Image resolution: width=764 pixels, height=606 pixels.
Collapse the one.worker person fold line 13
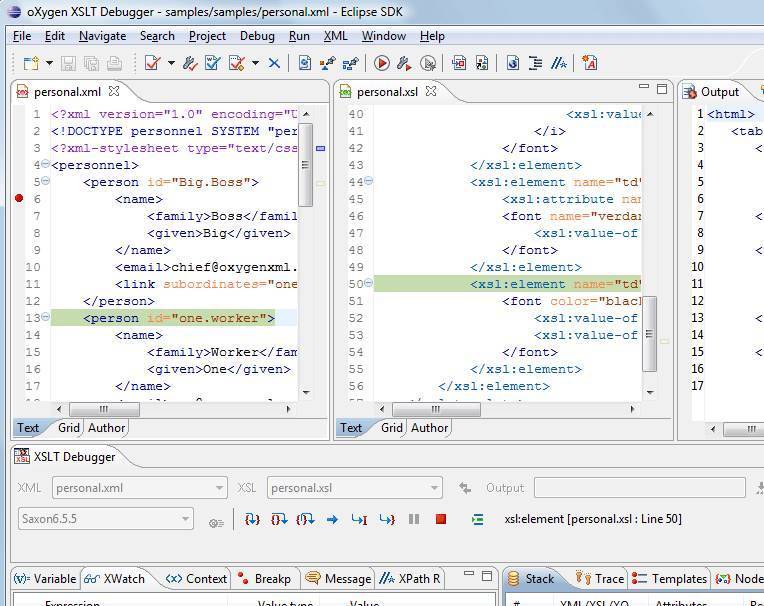[45, 317]
